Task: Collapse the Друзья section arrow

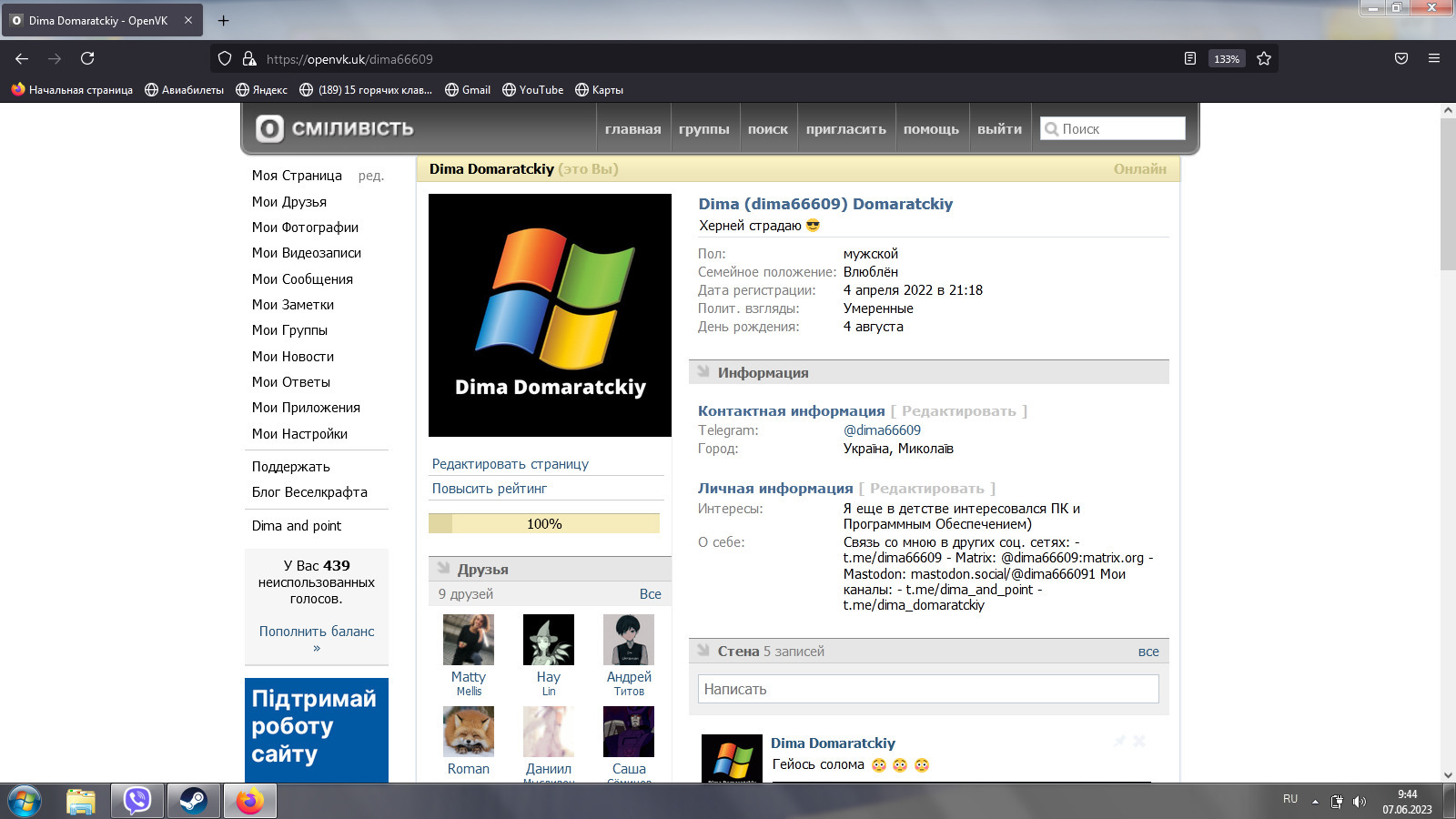Action: [x=443, y=569]
